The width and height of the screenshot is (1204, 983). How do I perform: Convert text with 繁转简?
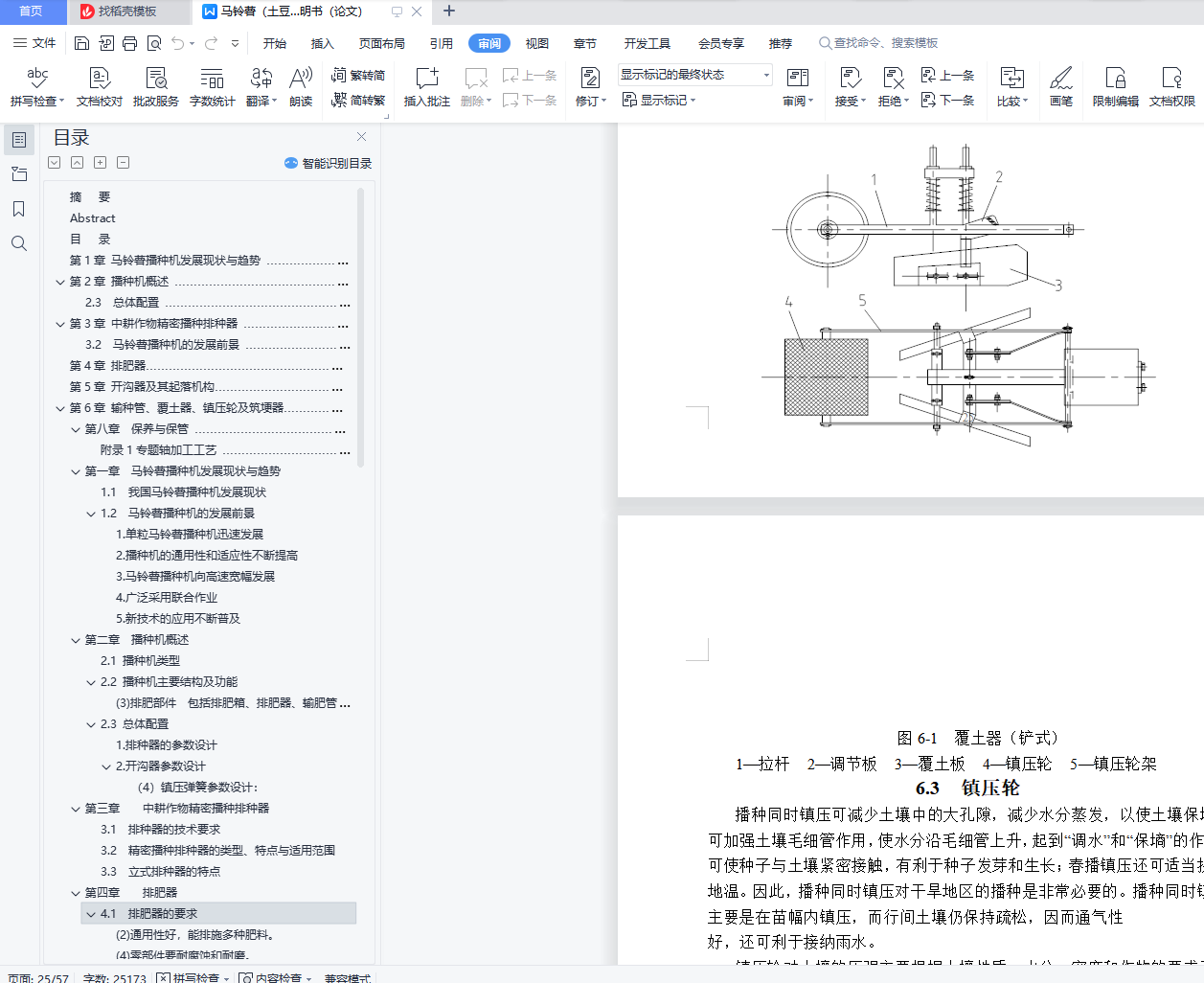[x=358, y=75]
